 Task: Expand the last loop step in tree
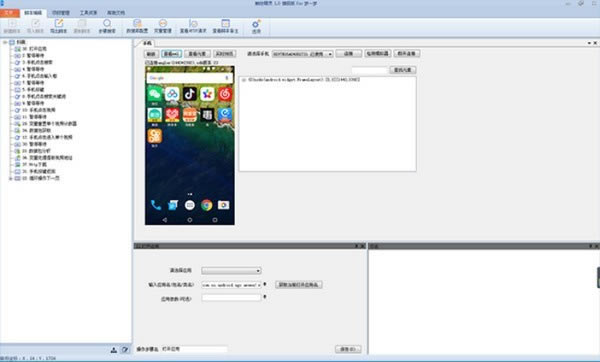[x=11, y=178]
